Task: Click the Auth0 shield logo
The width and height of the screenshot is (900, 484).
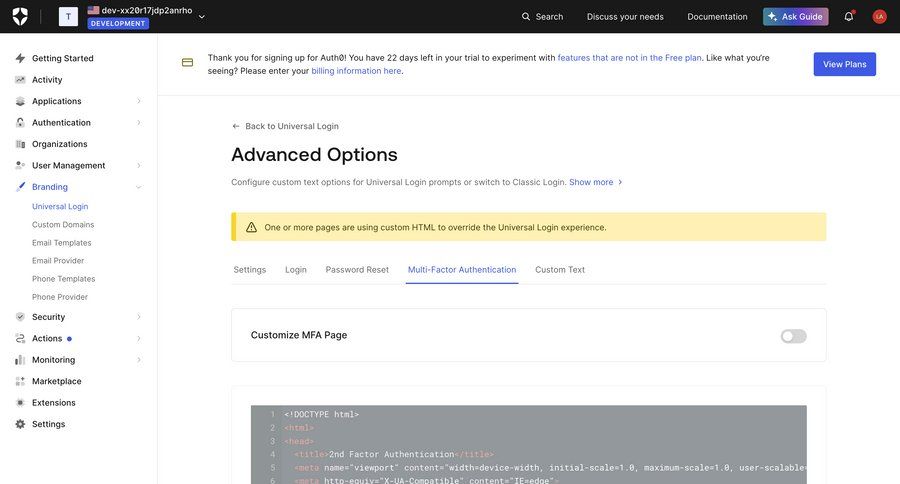Action: pyautogui.click(x=20, y=17)
